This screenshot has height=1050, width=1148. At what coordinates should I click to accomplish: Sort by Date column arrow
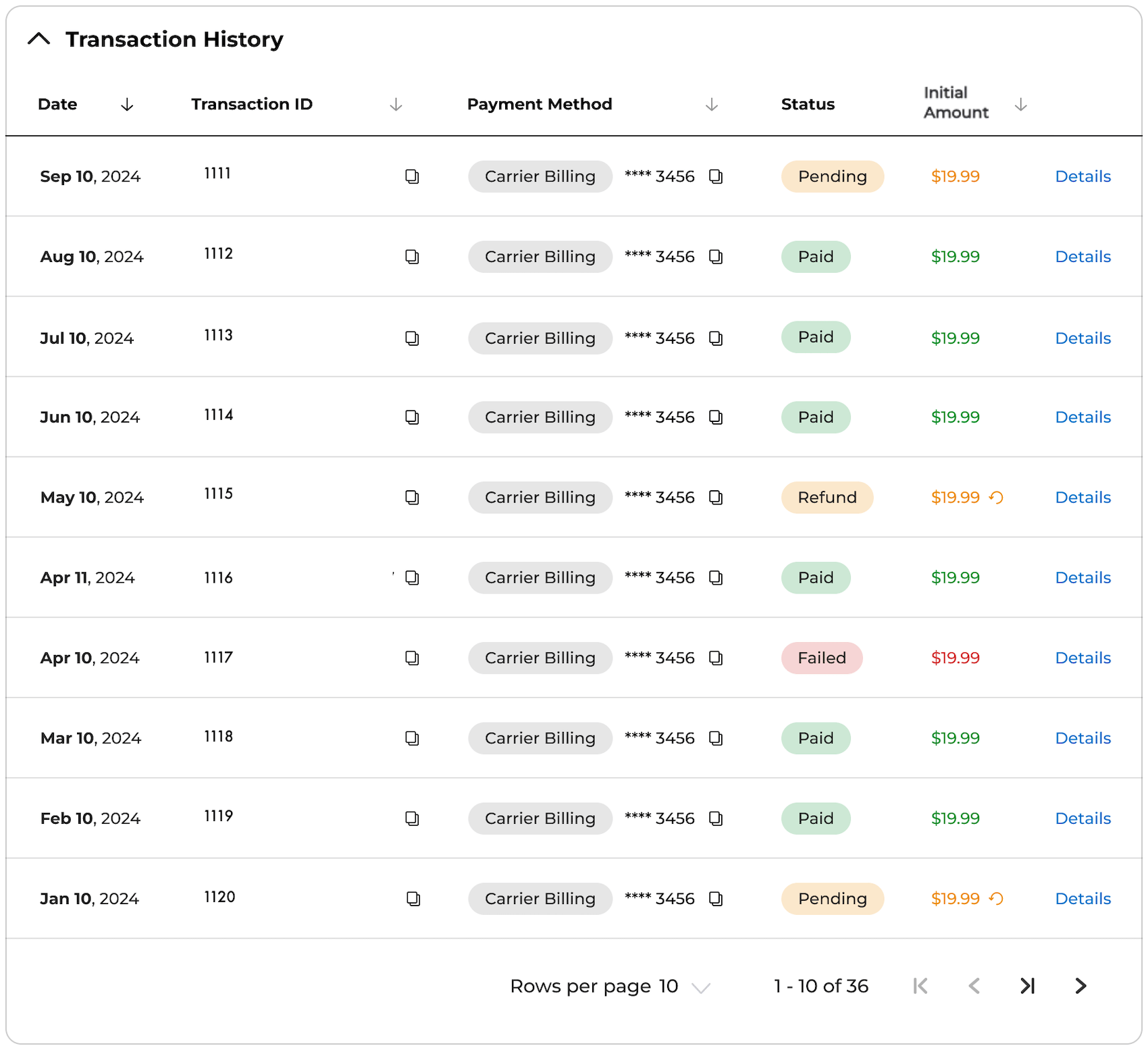[127, 105]
